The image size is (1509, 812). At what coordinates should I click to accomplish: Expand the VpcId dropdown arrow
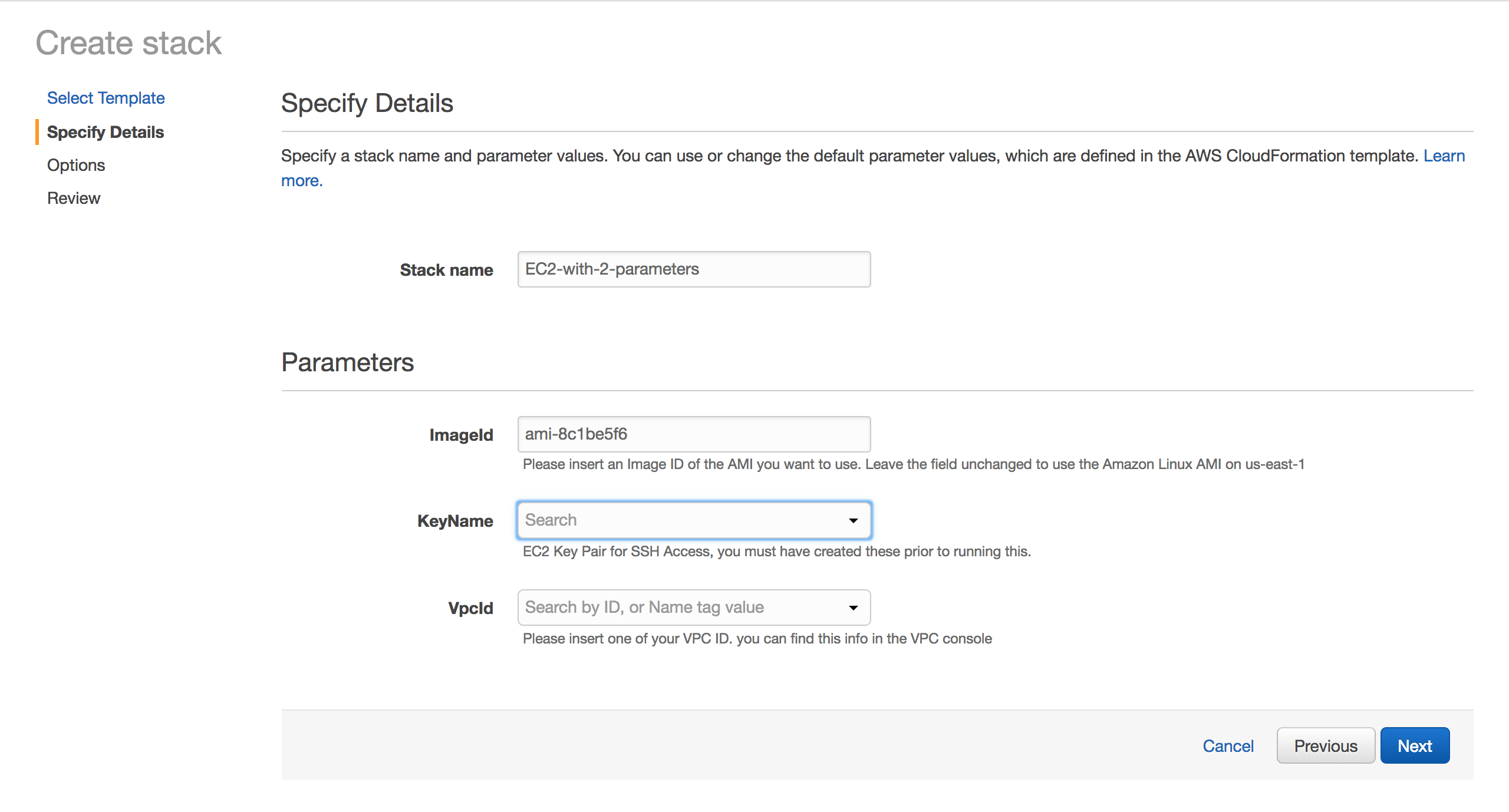853,608
